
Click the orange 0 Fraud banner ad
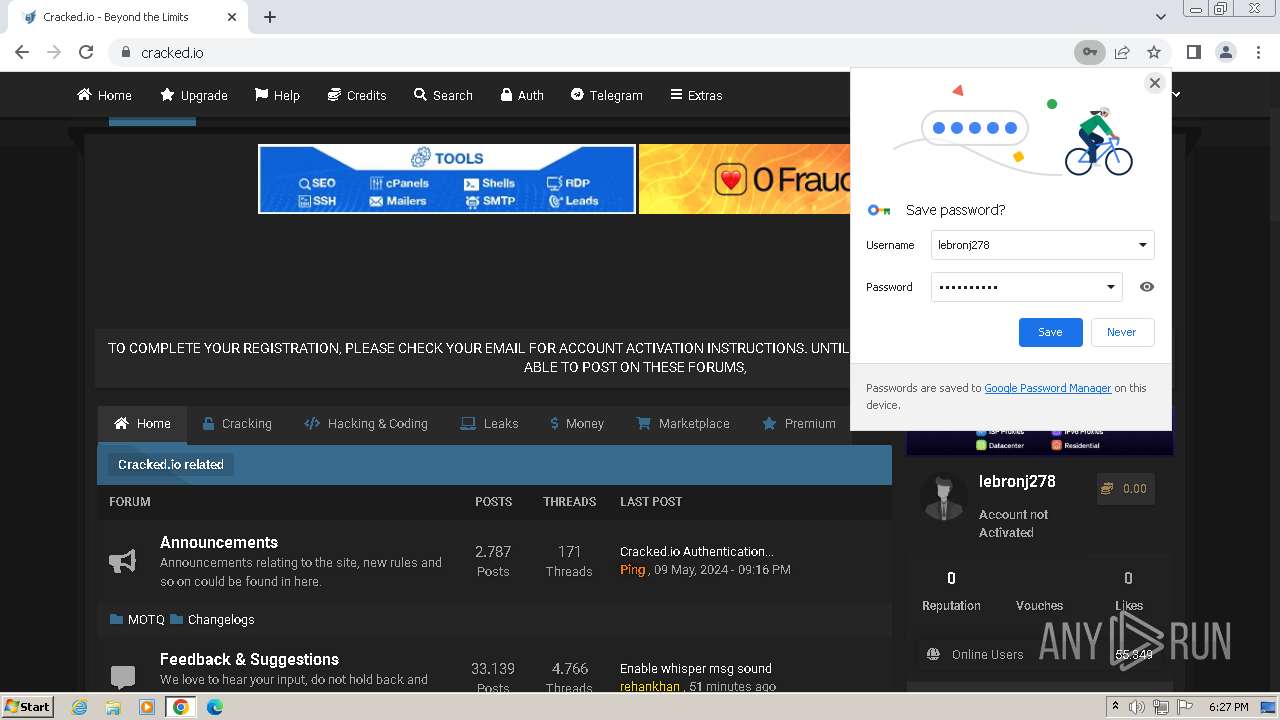(744, 179)
